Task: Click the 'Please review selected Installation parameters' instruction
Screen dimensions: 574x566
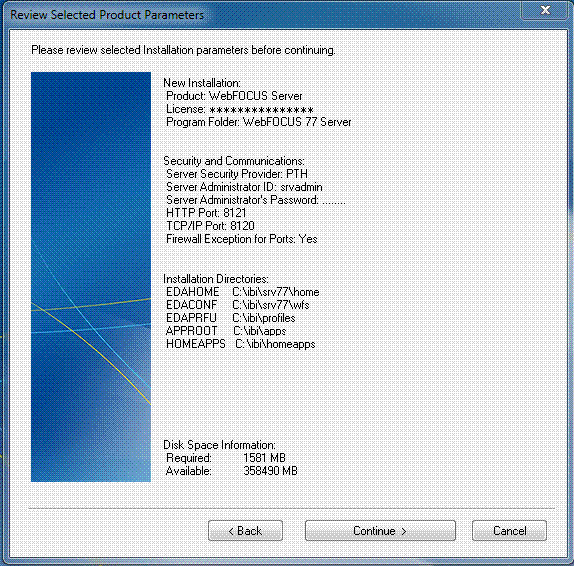Action: click(x=183, y=50)
